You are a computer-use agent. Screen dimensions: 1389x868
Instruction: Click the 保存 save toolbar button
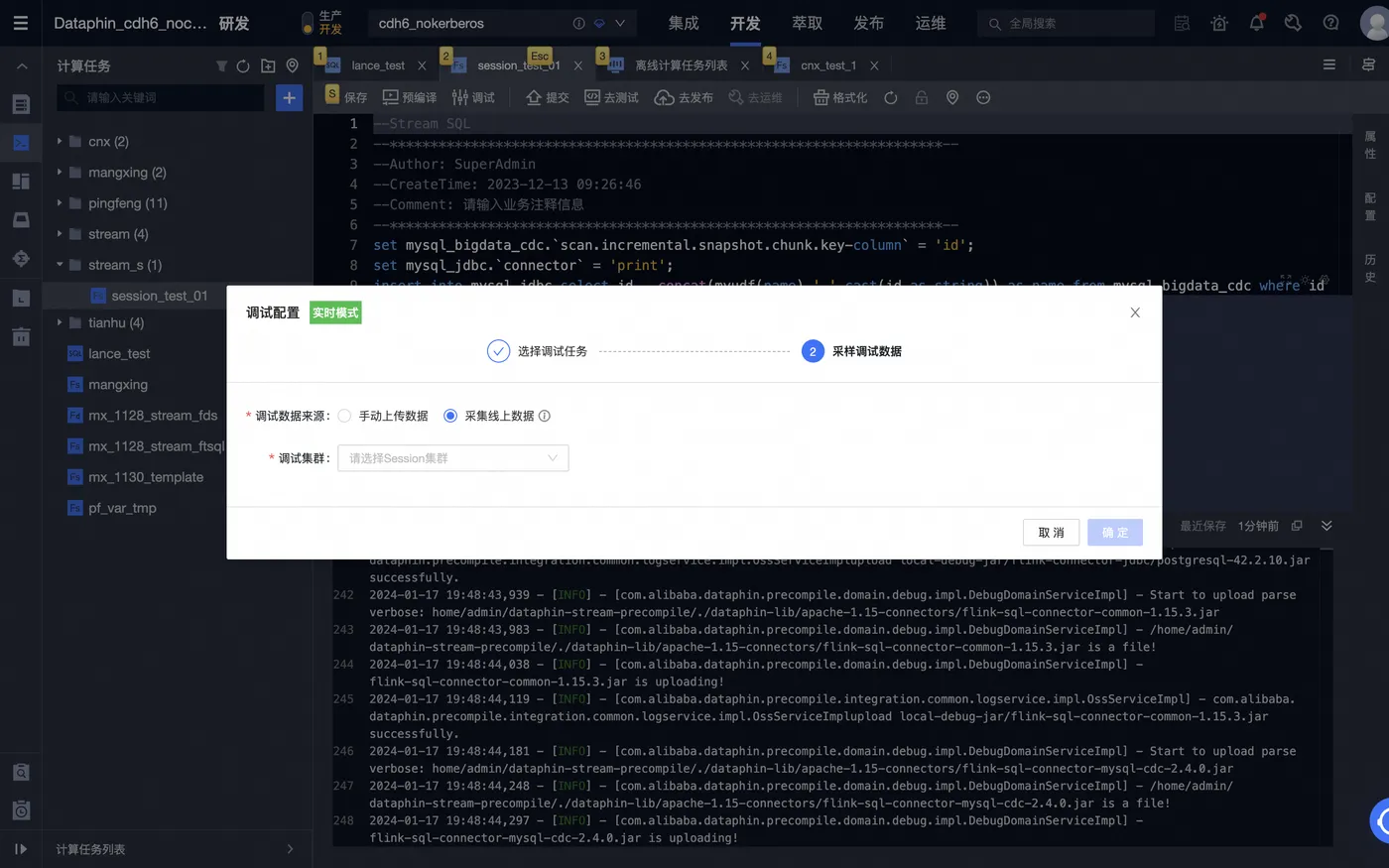pyautogui.click(x=346, y=97)
